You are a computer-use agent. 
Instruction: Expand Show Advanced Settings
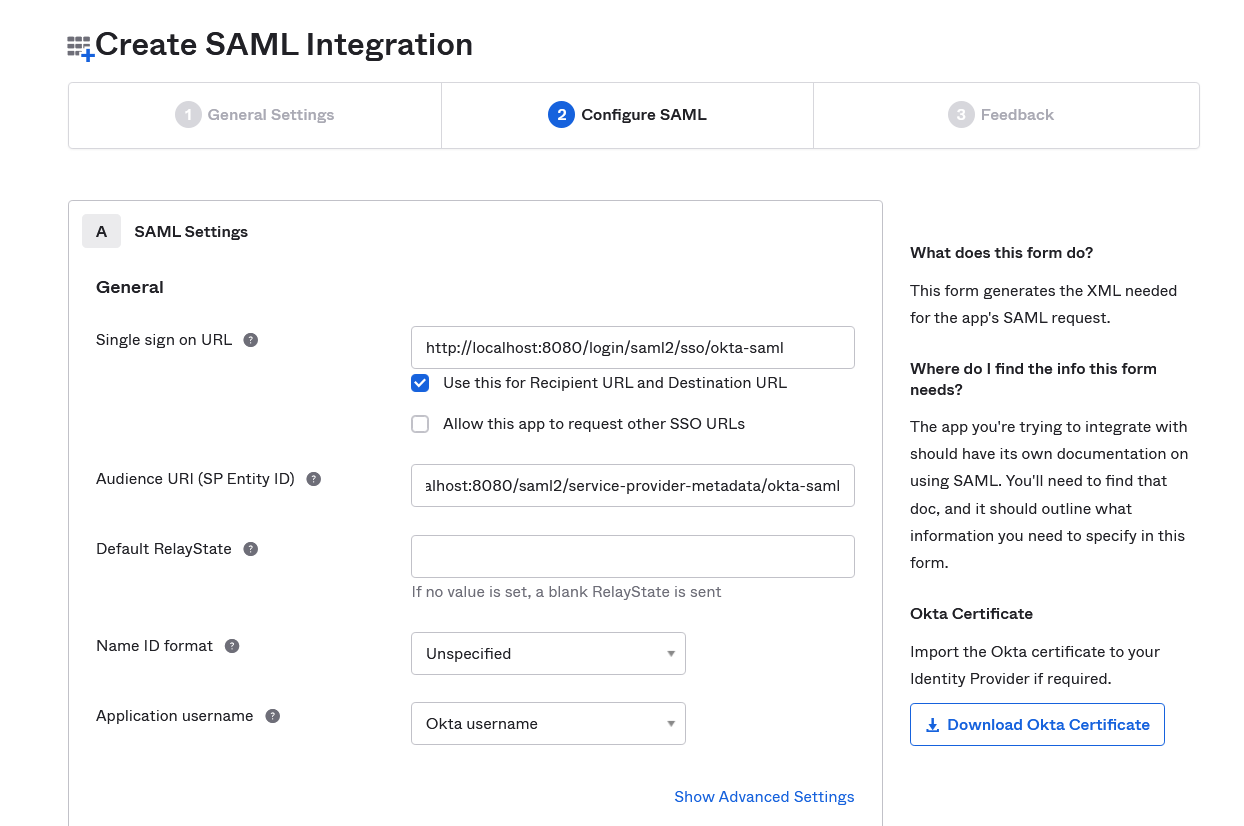(764, 796)
